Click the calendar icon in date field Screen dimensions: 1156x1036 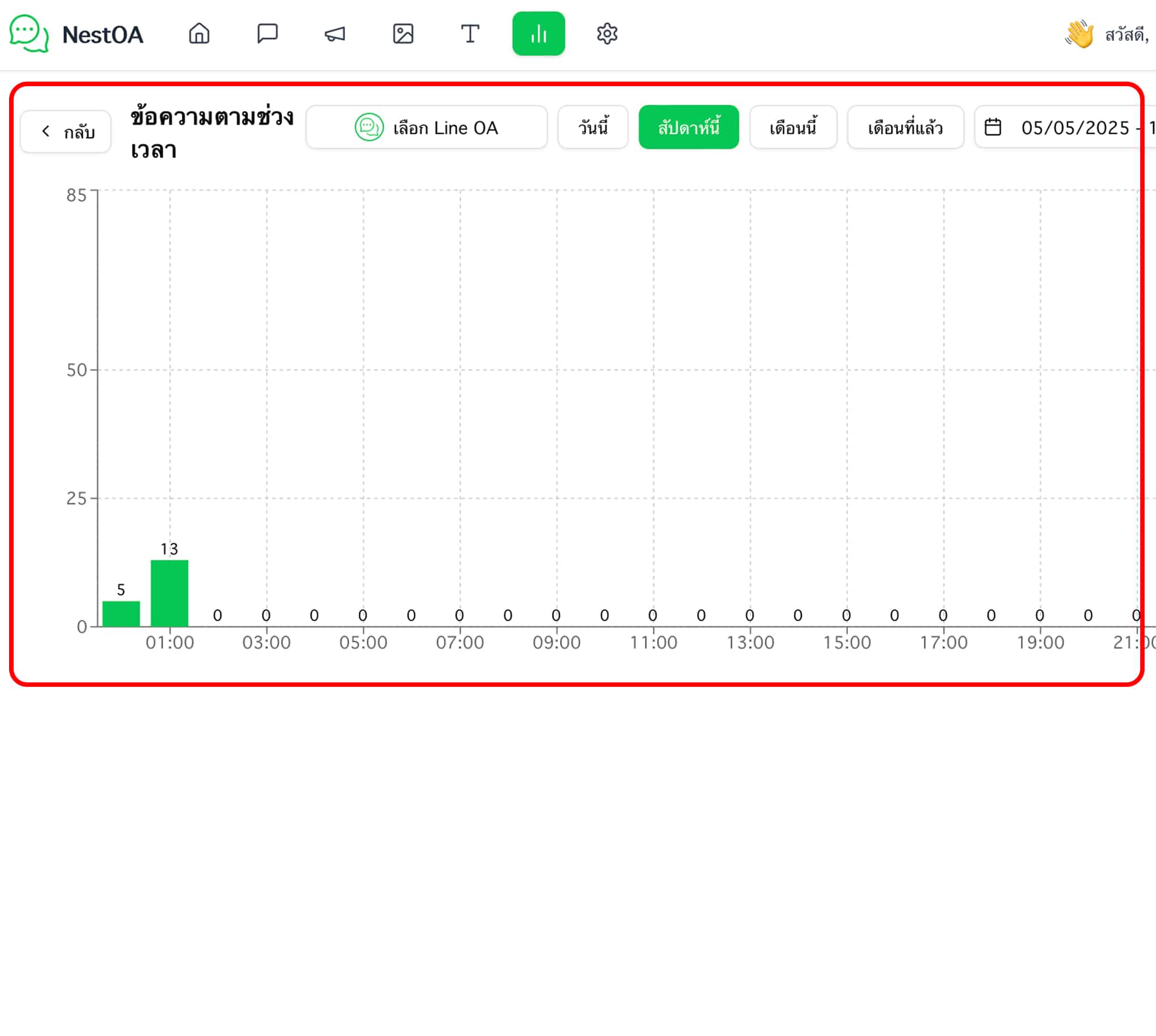coord(993,127)
